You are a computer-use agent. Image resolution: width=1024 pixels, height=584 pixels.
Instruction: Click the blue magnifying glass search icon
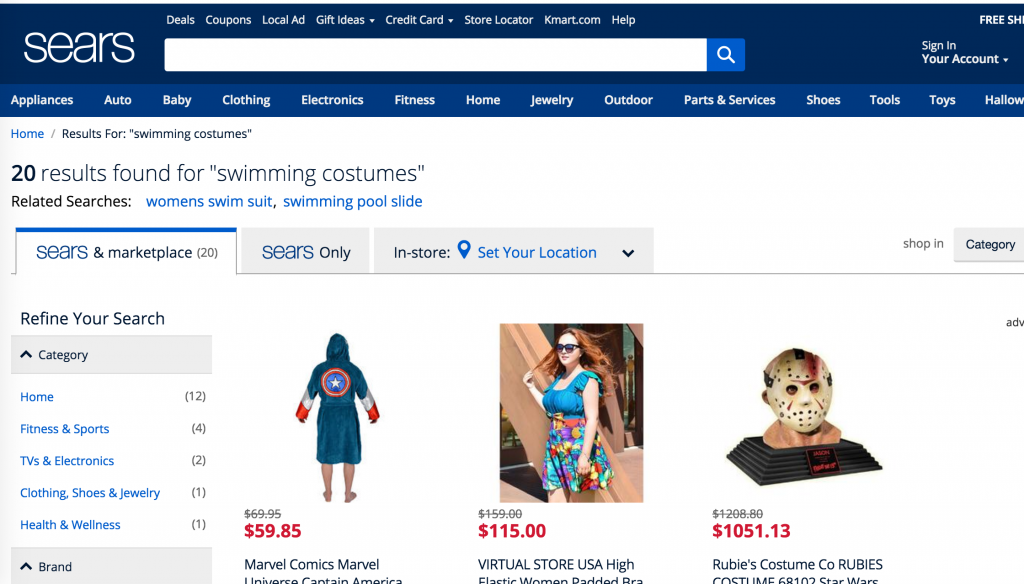pos(725,55)
